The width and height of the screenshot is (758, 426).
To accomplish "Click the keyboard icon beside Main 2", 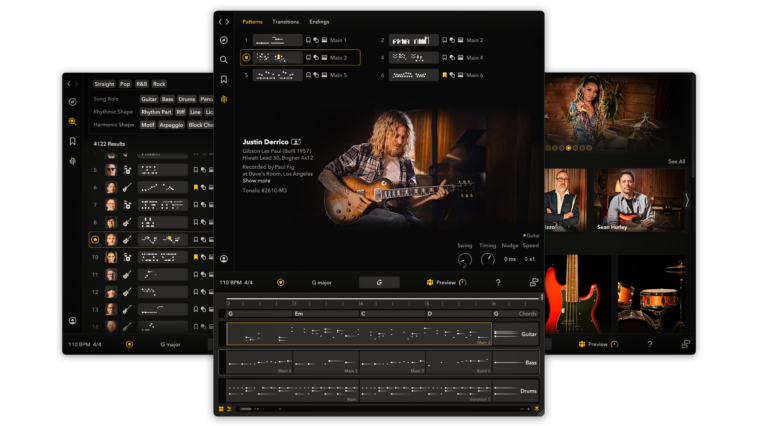I will pos(461,40).
